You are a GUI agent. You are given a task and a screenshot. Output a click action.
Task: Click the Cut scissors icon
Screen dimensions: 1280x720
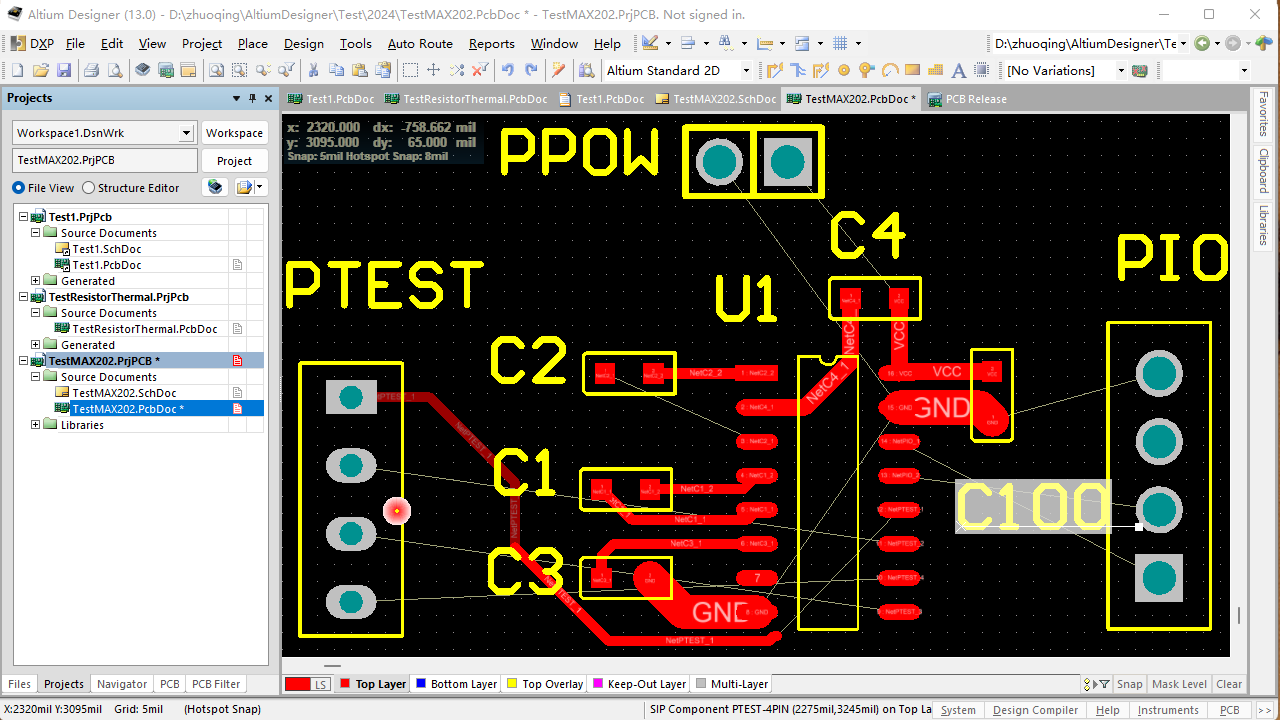pos(313,70)
